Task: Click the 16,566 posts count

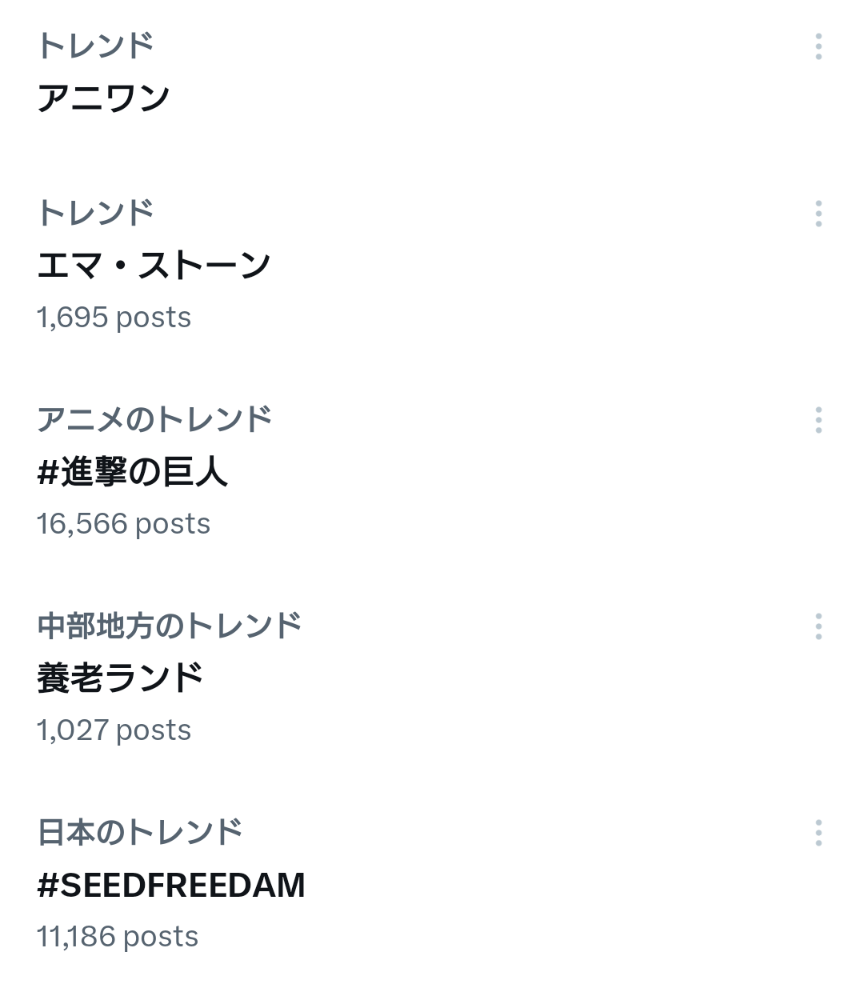Action: pyautogui.click(x=123, y=524)
